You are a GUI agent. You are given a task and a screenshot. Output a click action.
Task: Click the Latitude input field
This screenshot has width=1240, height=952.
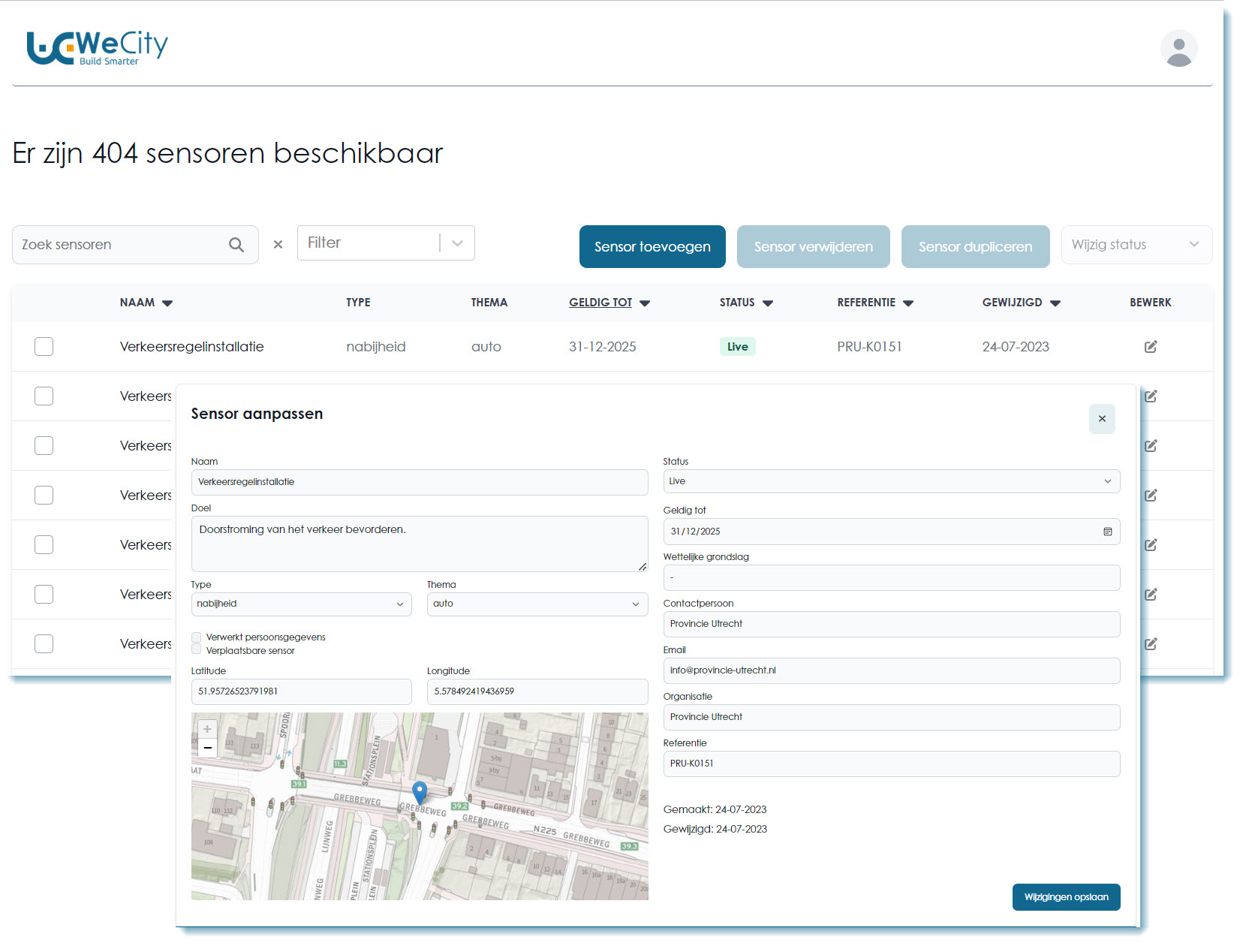(301, 691)
